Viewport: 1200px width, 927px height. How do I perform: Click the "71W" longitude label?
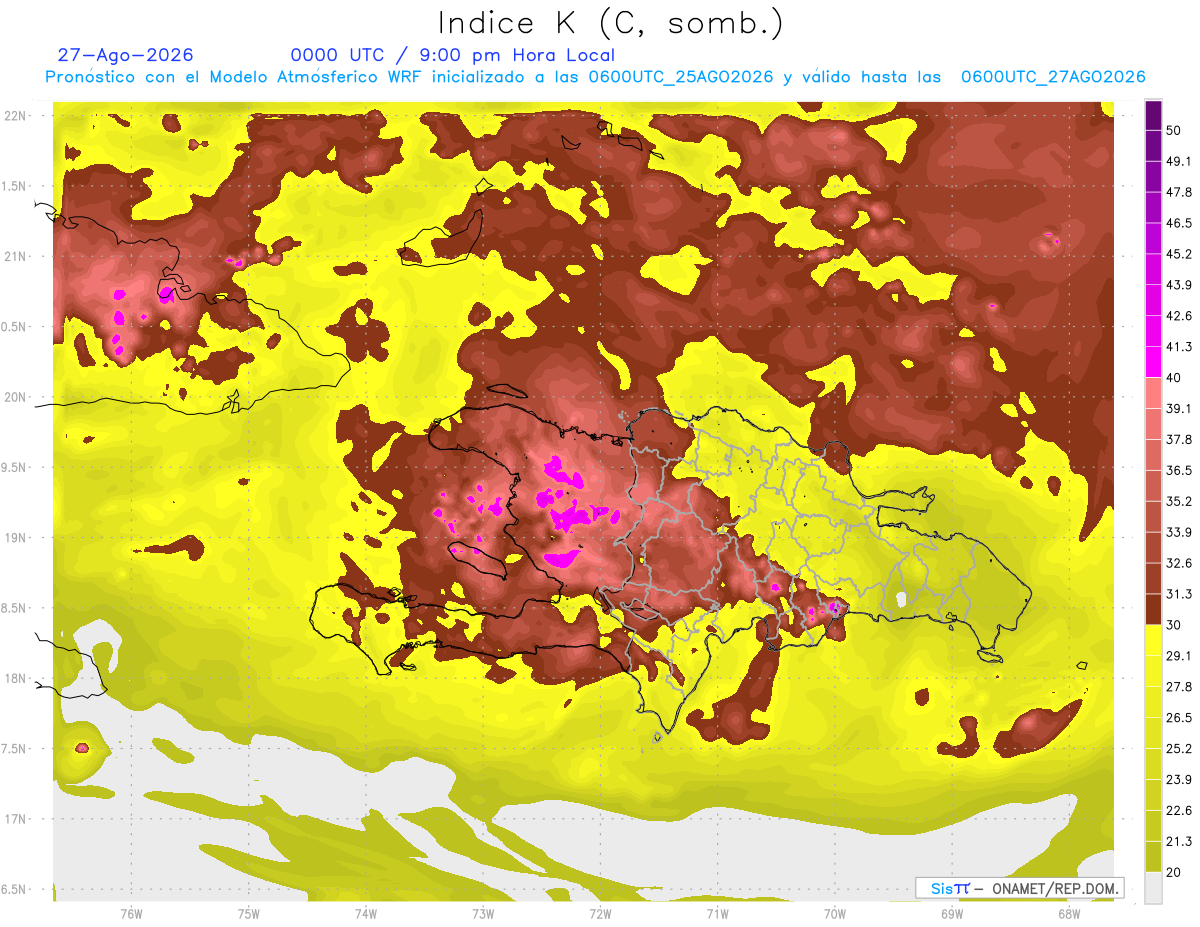point(717,913)
